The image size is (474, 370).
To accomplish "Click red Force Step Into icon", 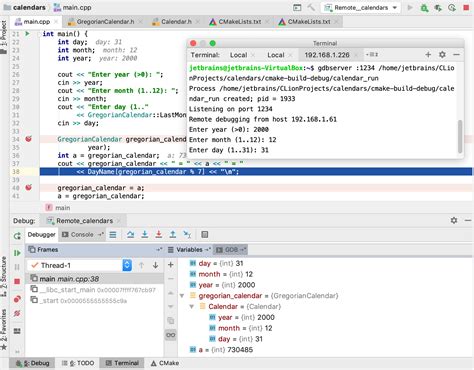I will pyautogui.click(x=159, y=235).
